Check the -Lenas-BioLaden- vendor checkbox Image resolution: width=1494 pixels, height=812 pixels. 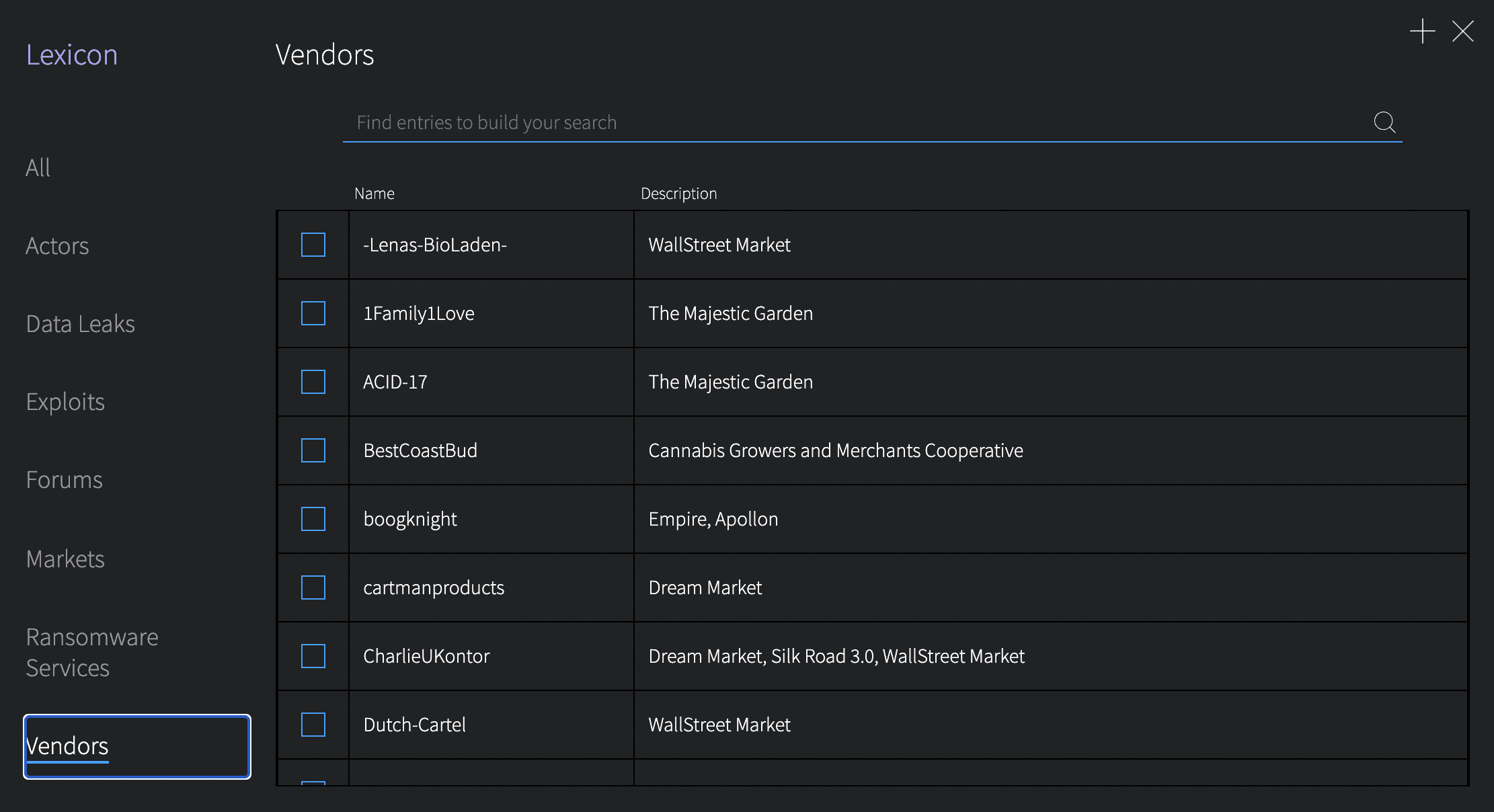click(x=313, y=245)
